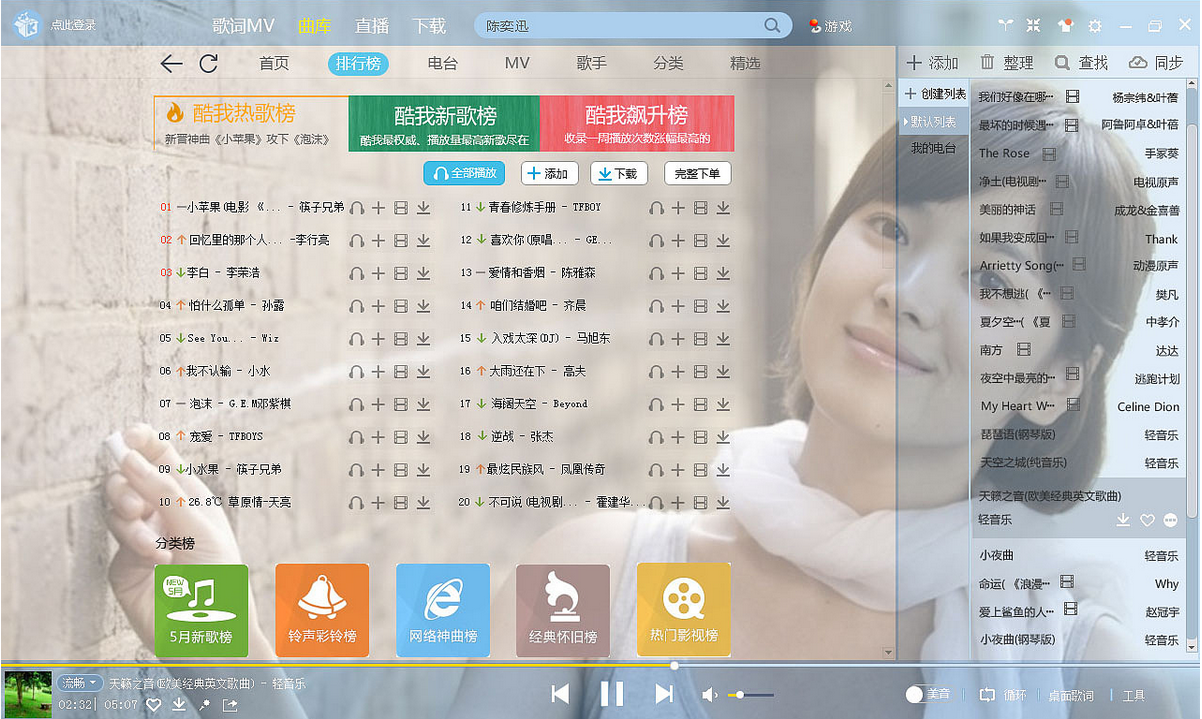The height and width of the screenshot is (719, 1202).
Task: Toggle 循环 loop mode
Action: pos(1003,695)
